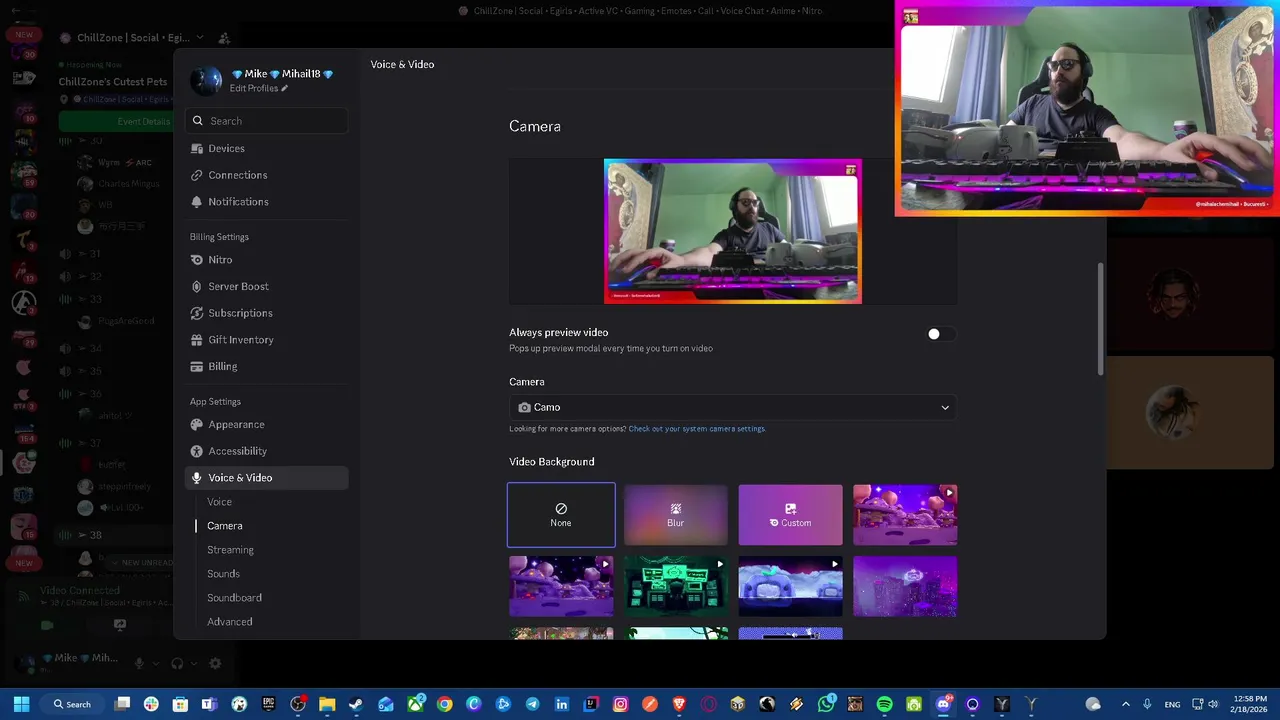Select None video background
The image size is (1280, 720).
coord(561,515)
